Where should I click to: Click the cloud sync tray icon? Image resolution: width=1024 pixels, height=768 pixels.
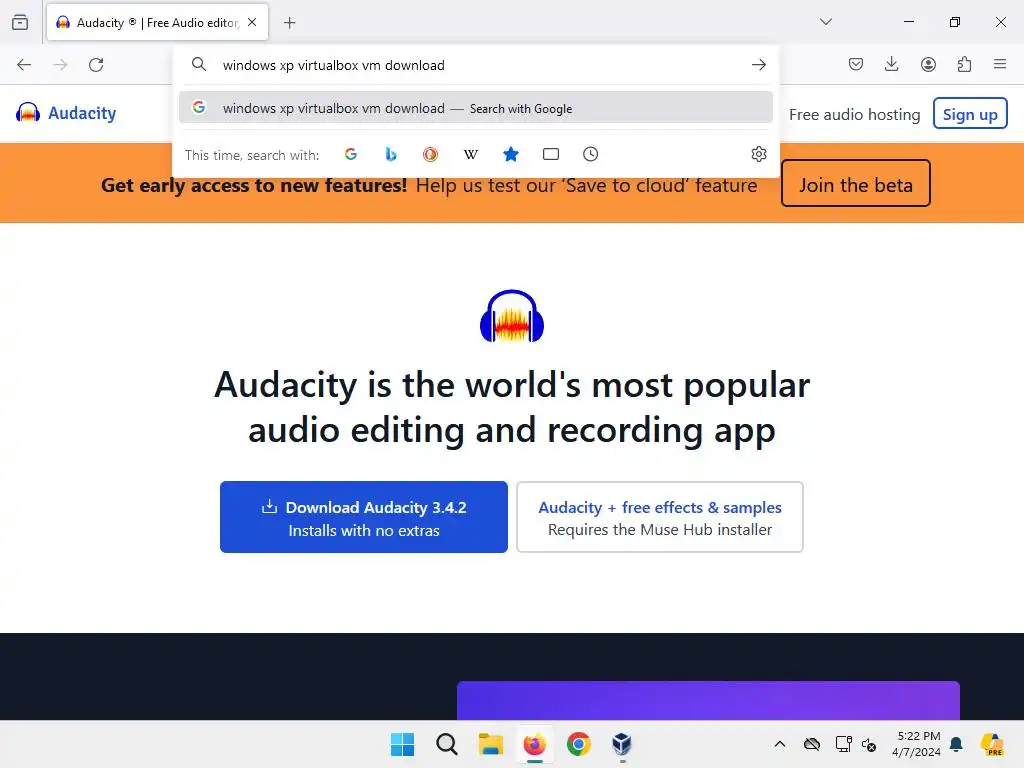coord(812,744)
